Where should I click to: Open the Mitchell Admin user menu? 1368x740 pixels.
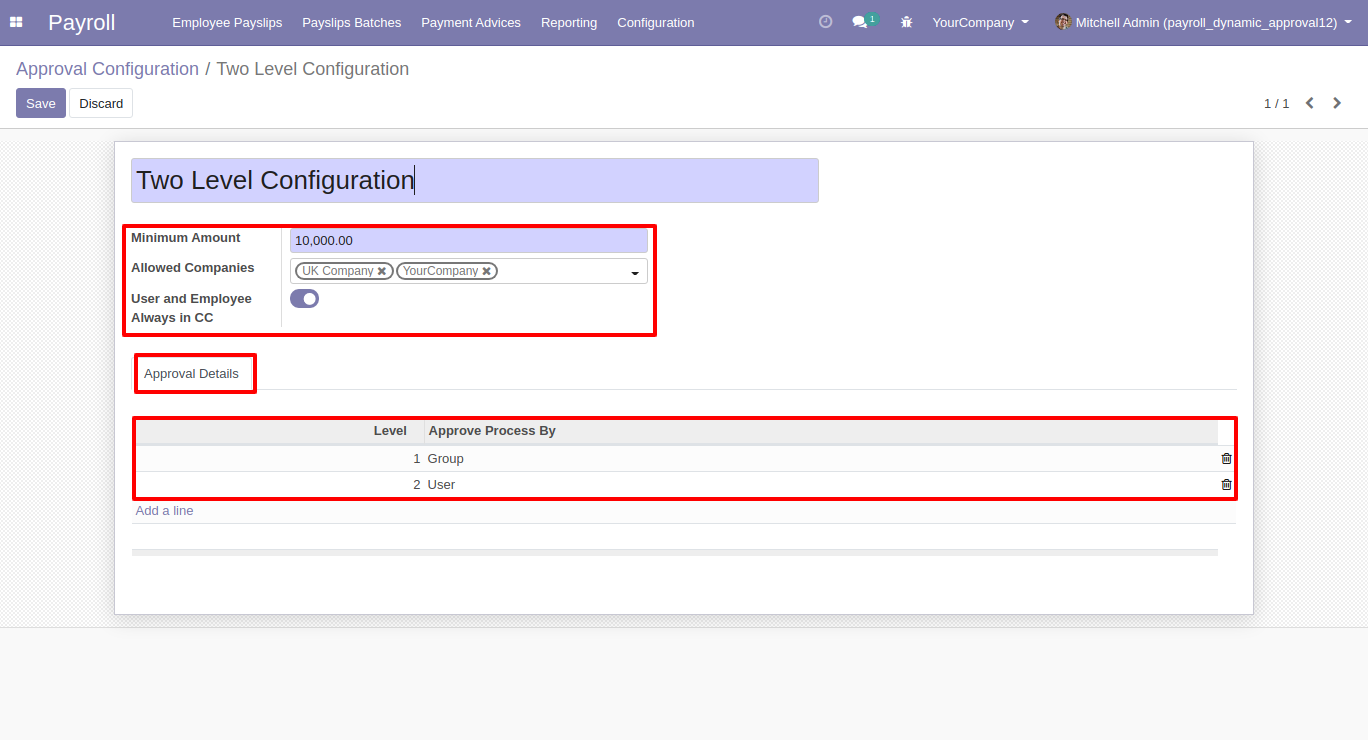click(x=1202, y=22)
